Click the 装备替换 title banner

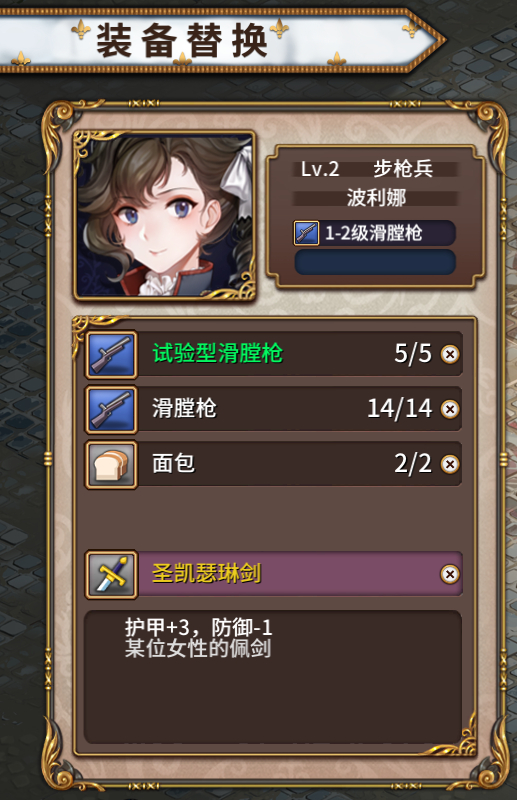coord(219,40)
